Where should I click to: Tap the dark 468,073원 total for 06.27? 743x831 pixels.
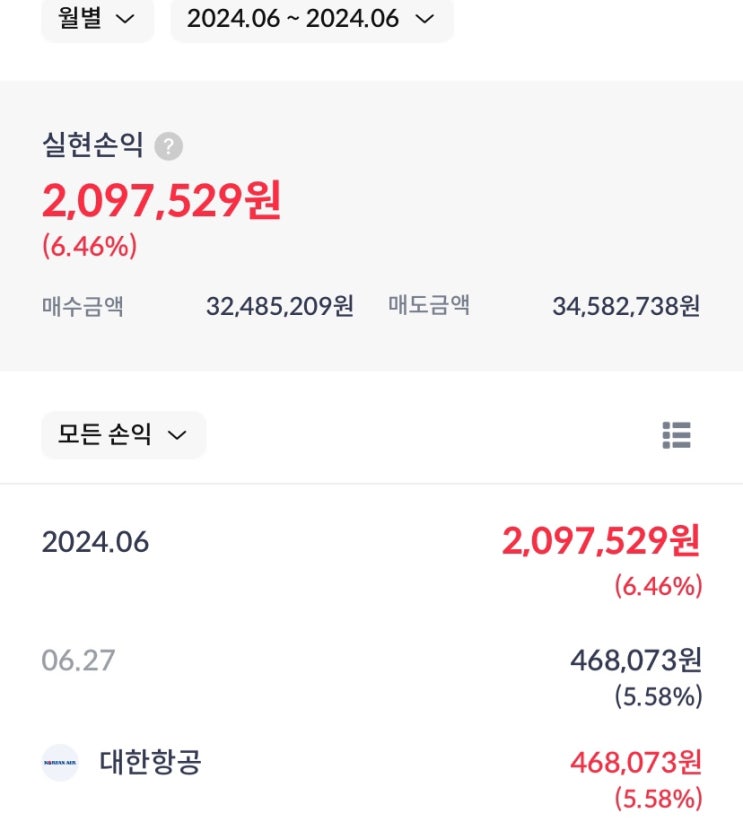coord(636,660)
